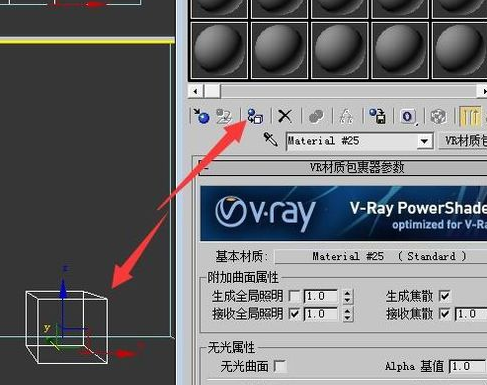Open Material #25 name dropdown arrow
The width and height of the screenshot is (487, 385).
tap(424, 141)
